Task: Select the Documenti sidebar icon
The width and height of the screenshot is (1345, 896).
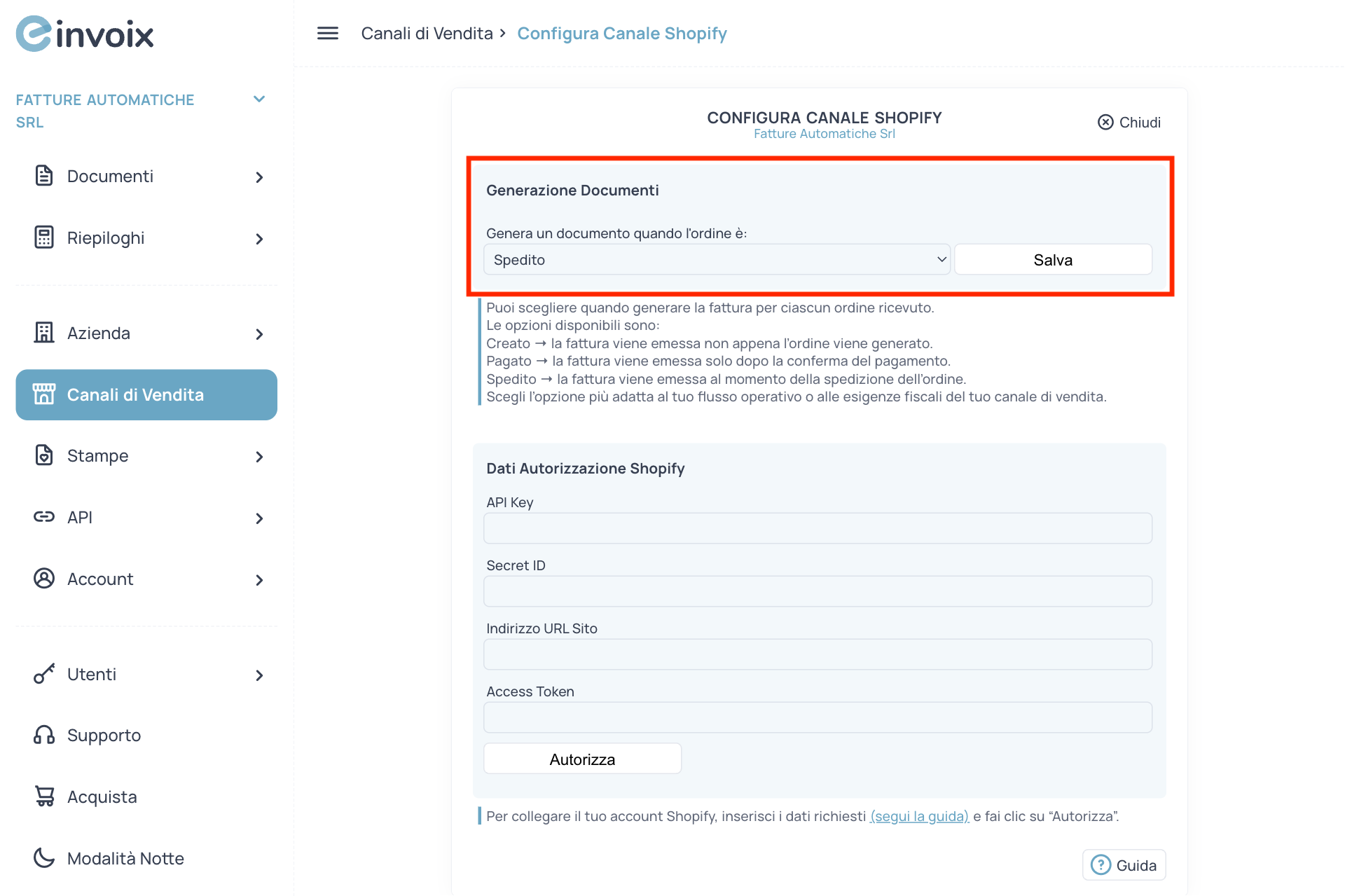Action: coord(44,176)
